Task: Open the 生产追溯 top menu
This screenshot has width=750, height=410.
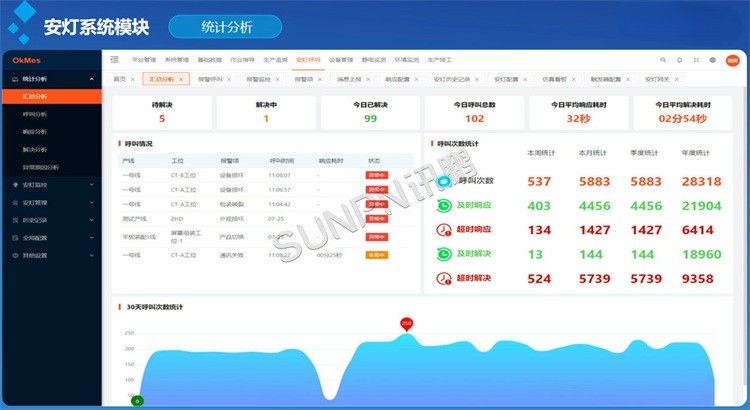Action: point(276,60)
